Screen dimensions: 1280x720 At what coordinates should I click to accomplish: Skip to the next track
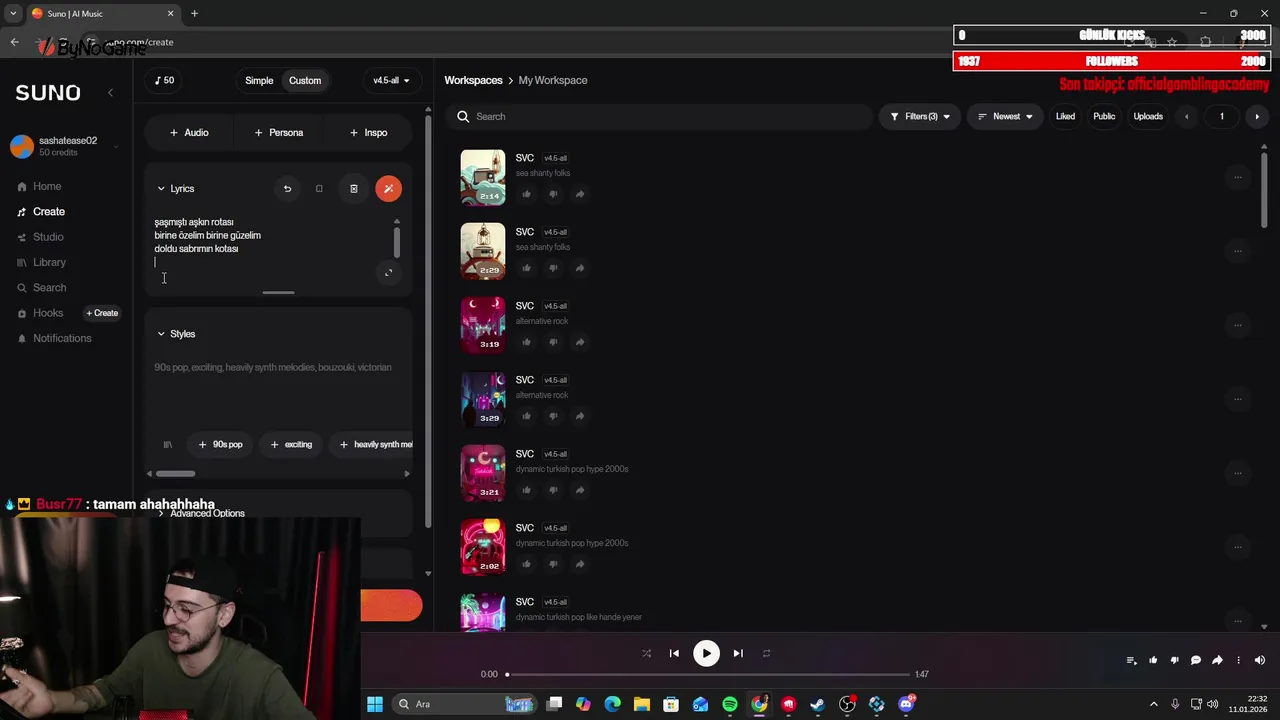(738, 654)
